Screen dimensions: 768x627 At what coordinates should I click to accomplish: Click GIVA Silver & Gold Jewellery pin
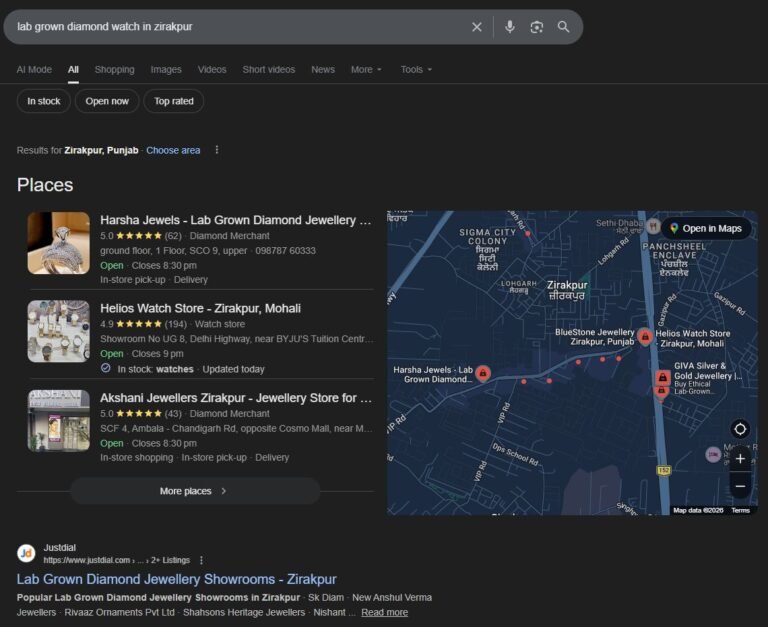pyautogui.click(x=662, y=377)
